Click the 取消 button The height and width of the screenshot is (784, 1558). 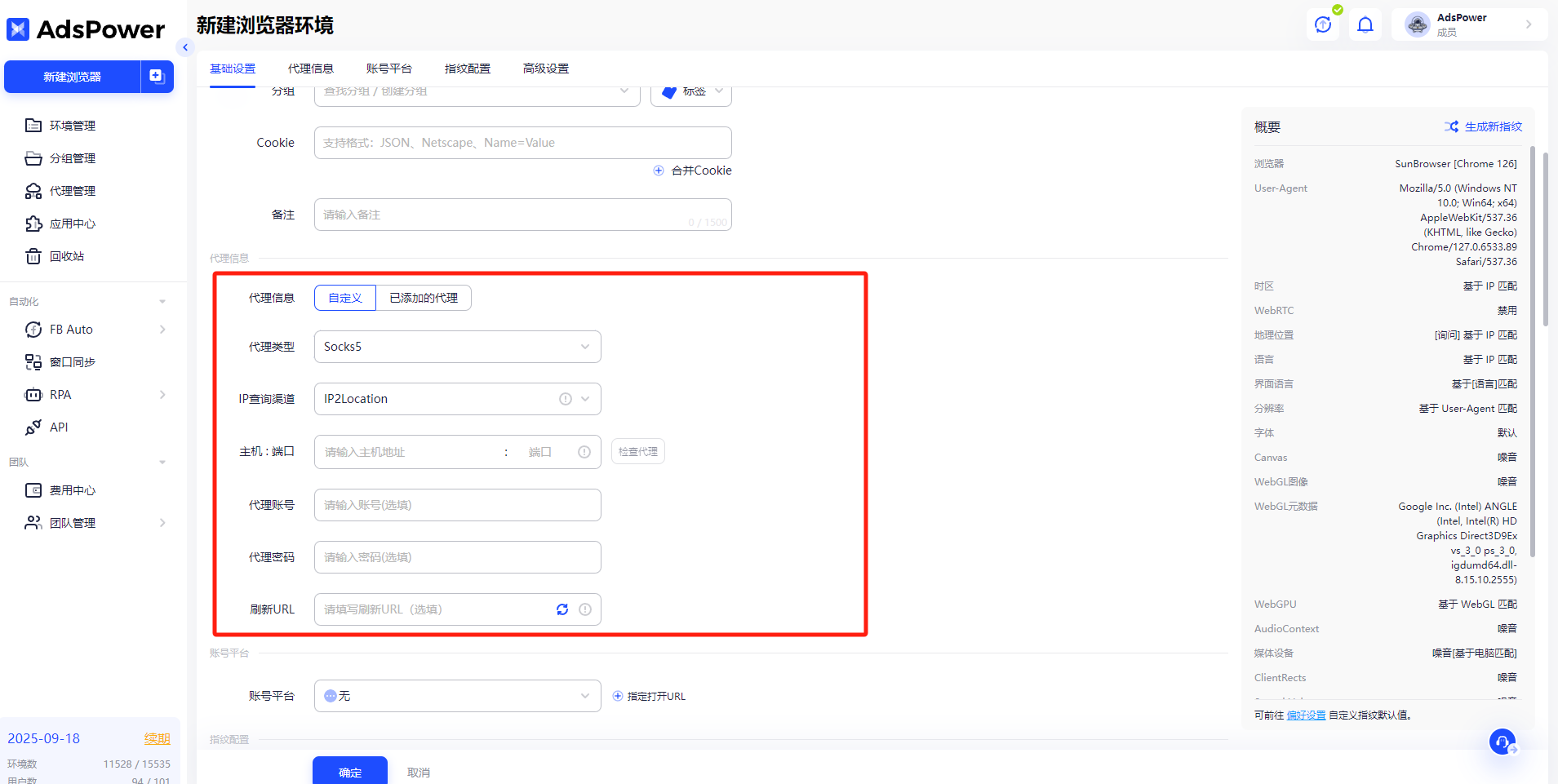[419, 773]
